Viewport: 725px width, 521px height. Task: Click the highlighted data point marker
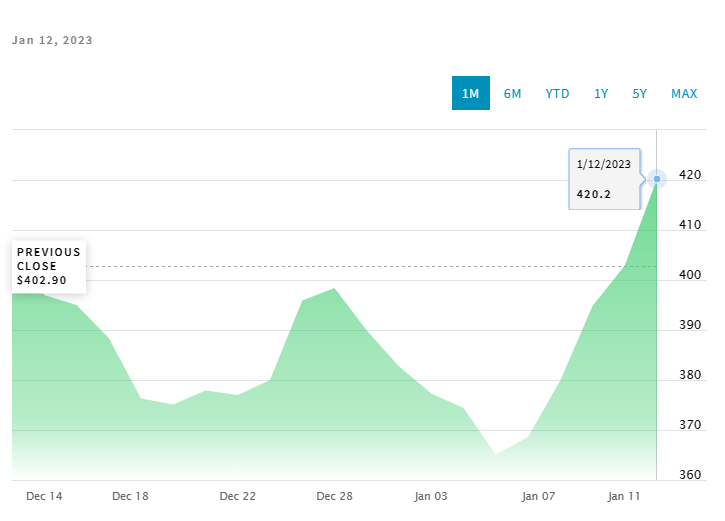tap(656, 179)
